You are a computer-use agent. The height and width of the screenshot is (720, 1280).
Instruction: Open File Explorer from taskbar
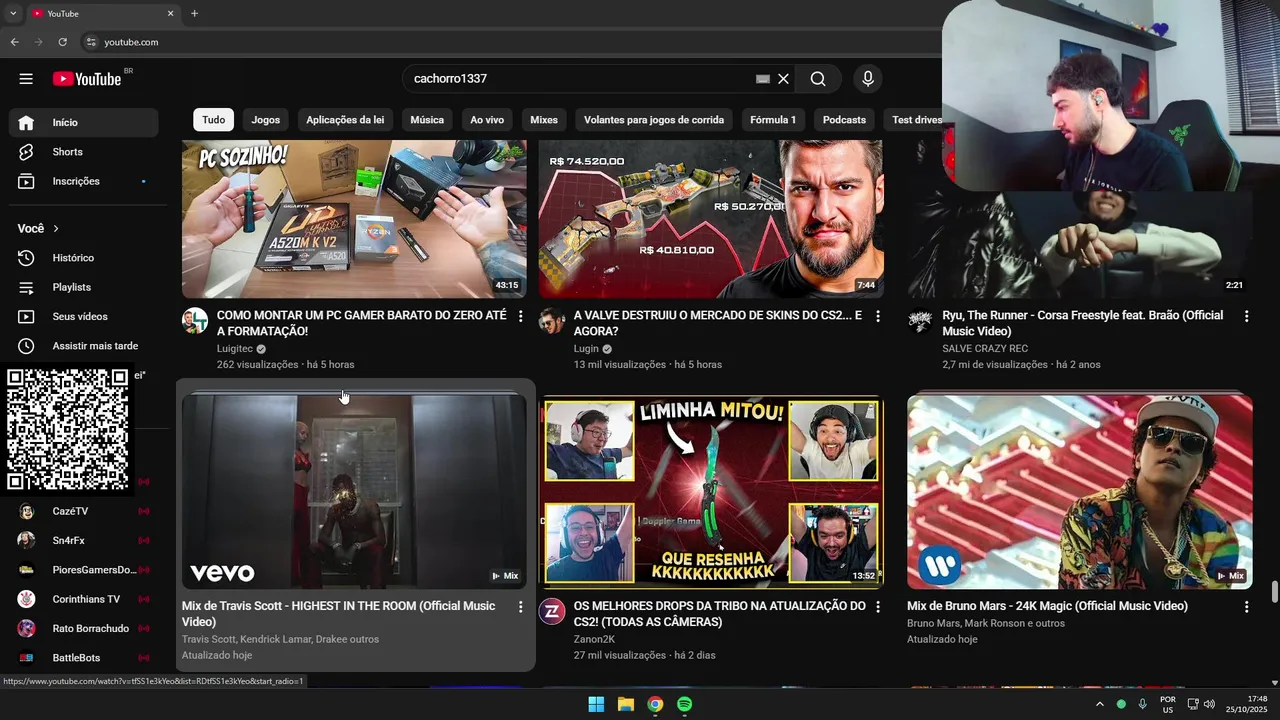(625, 704)
